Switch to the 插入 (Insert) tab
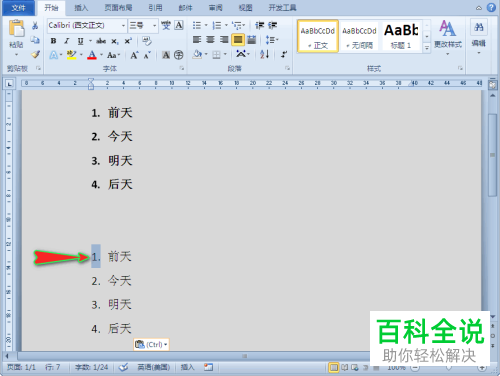The image size is (500, 376). 81,8
